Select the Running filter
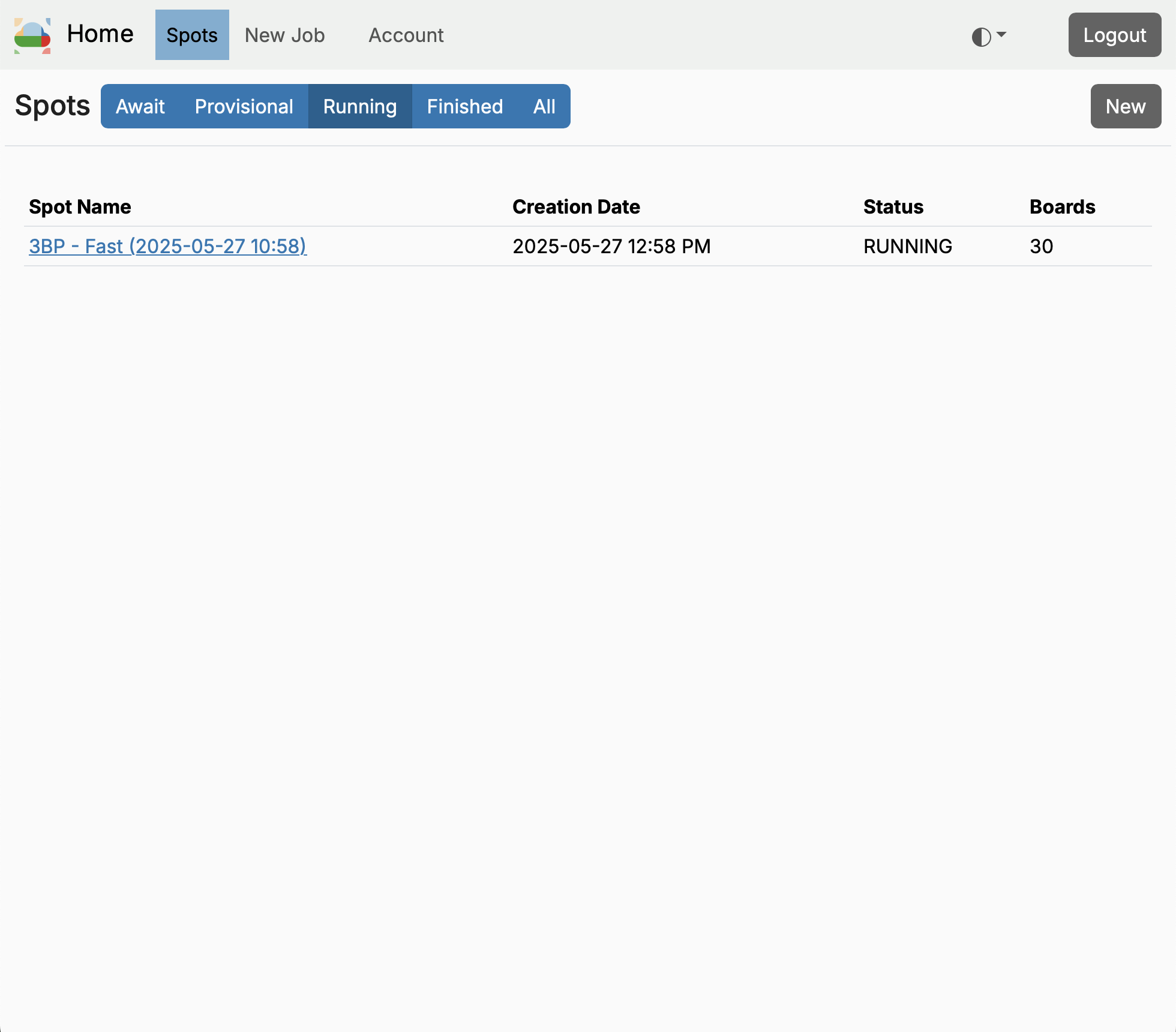This screenshot has height=1032, width=1176. pos(360,107)
